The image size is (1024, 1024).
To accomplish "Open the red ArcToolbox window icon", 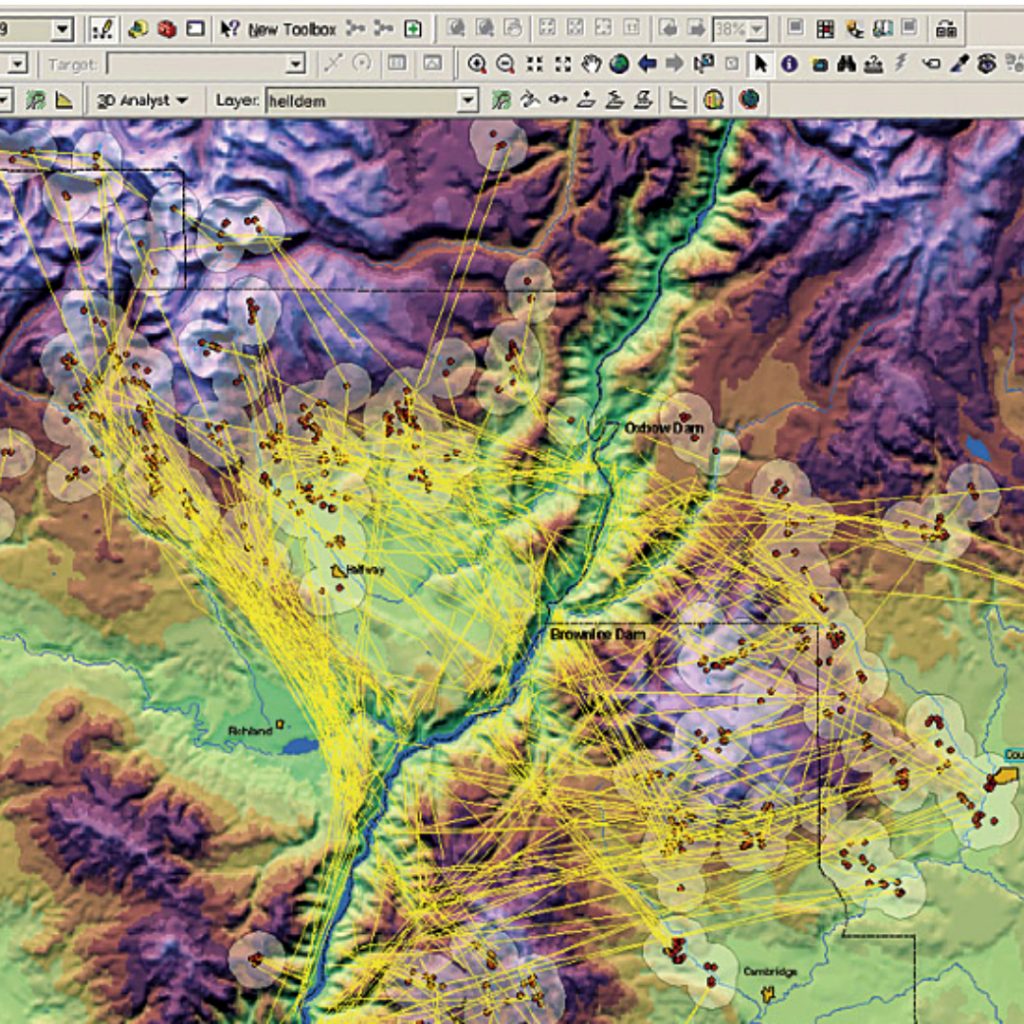I will tap(167, 29).
